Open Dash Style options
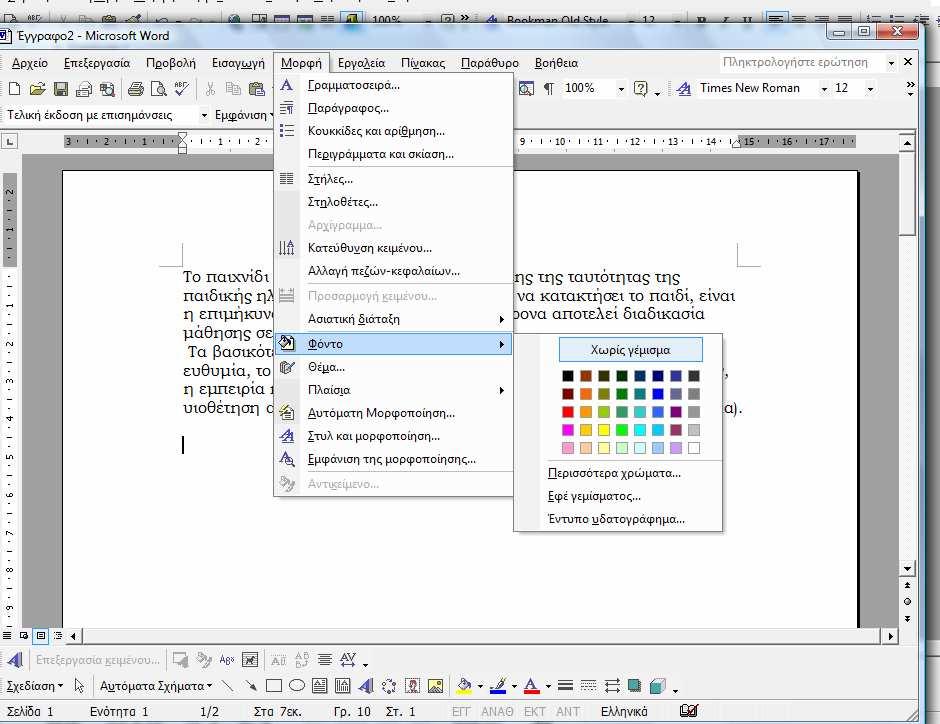Image resolution: width=940 pixels, height=724 pixels. point(589,686)
